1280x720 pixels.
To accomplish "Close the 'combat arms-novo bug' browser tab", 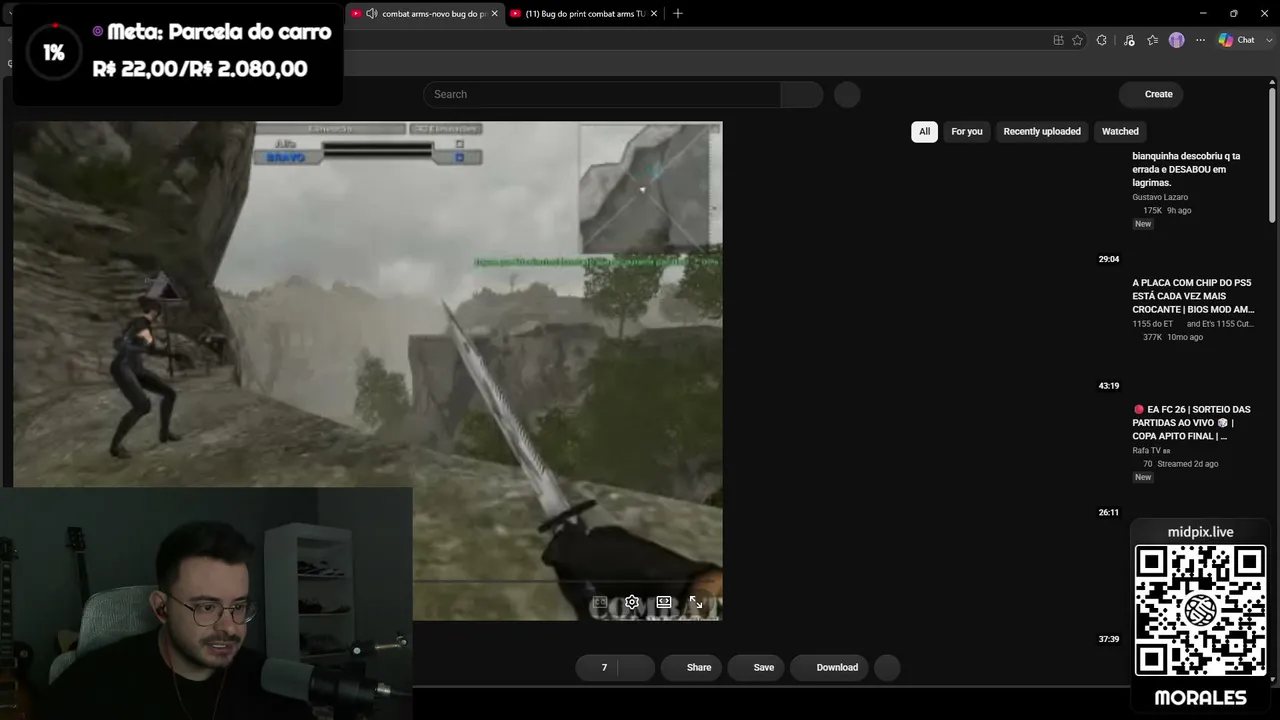I will click(496, 13).
